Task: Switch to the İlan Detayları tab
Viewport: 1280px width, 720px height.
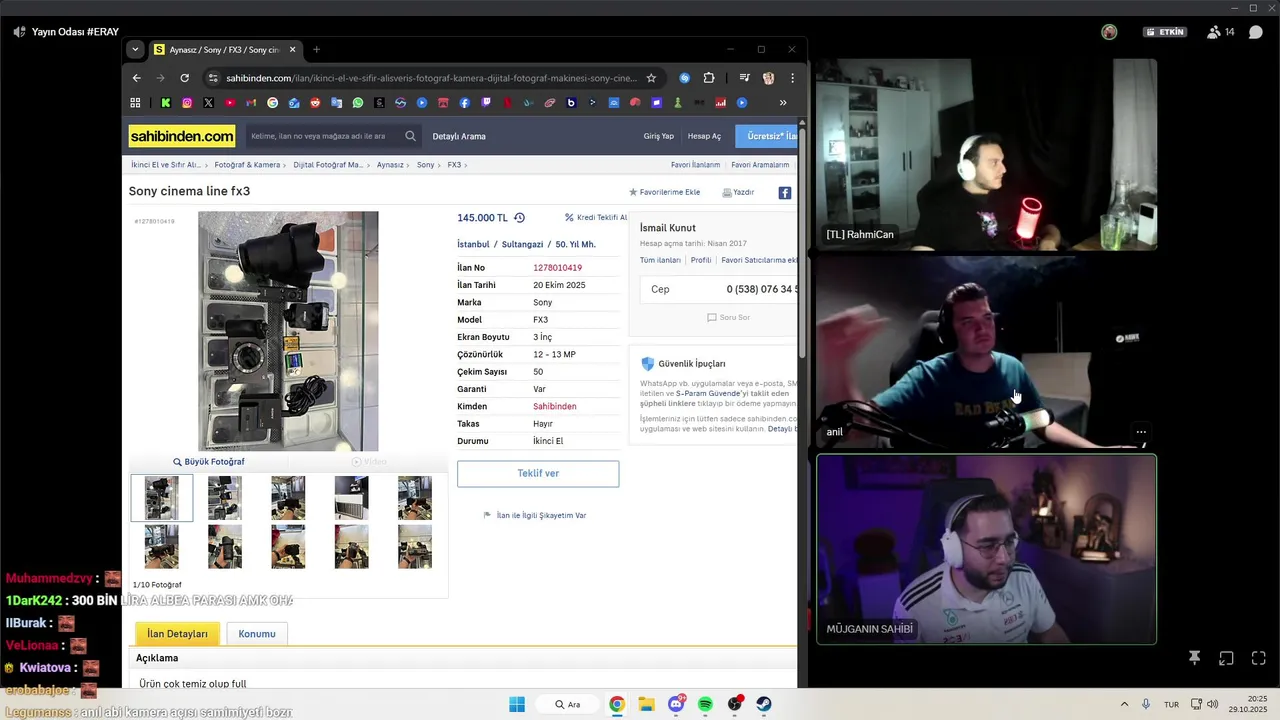Action: coord(177,634)
